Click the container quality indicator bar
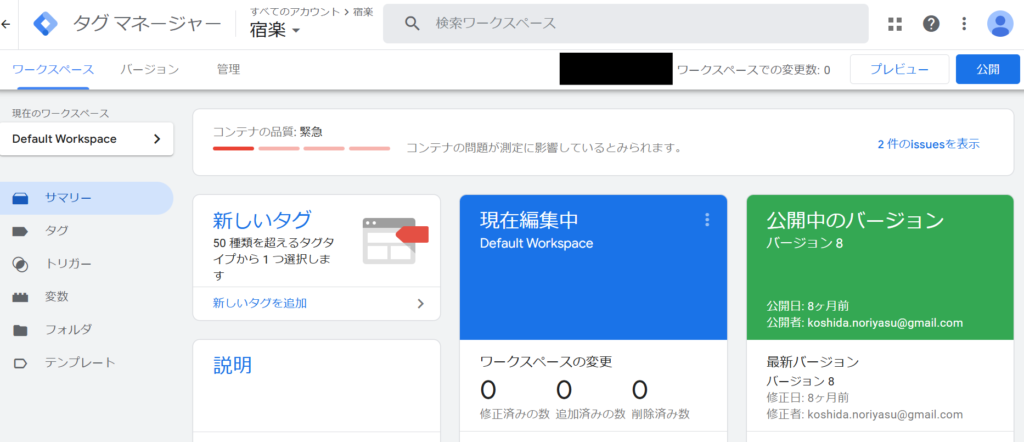The image size is (1024, 442). tap(301, 149)
